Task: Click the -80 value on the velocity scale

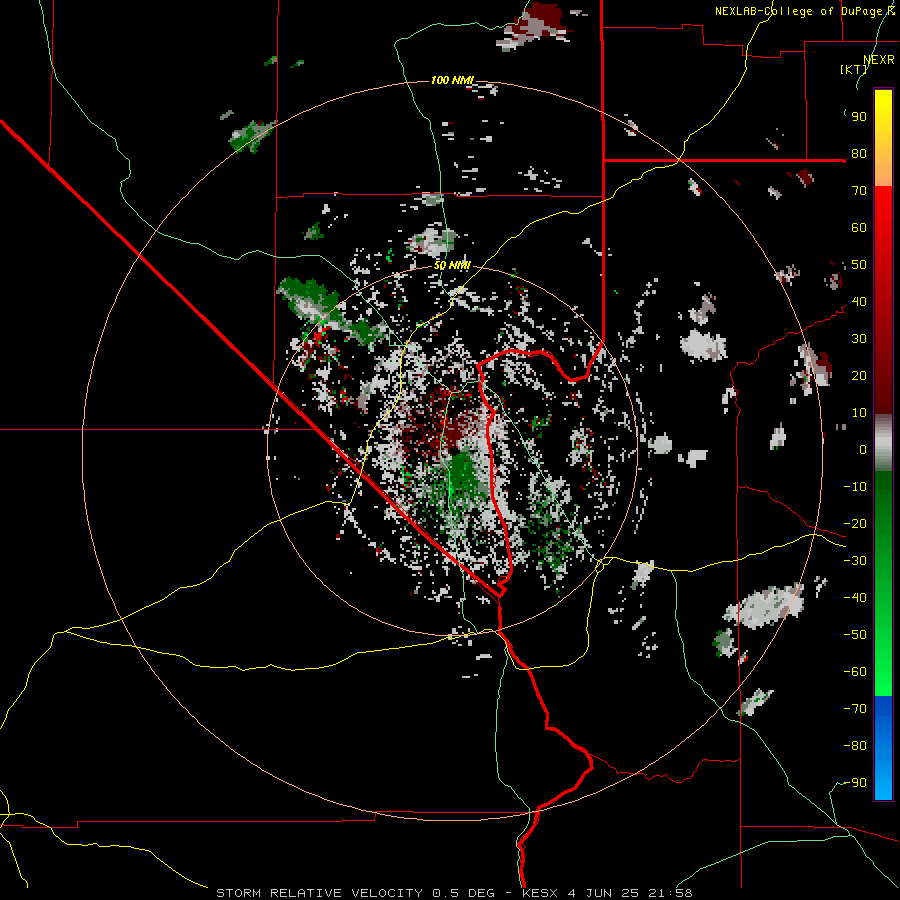Action: click(x=855, y=746)
